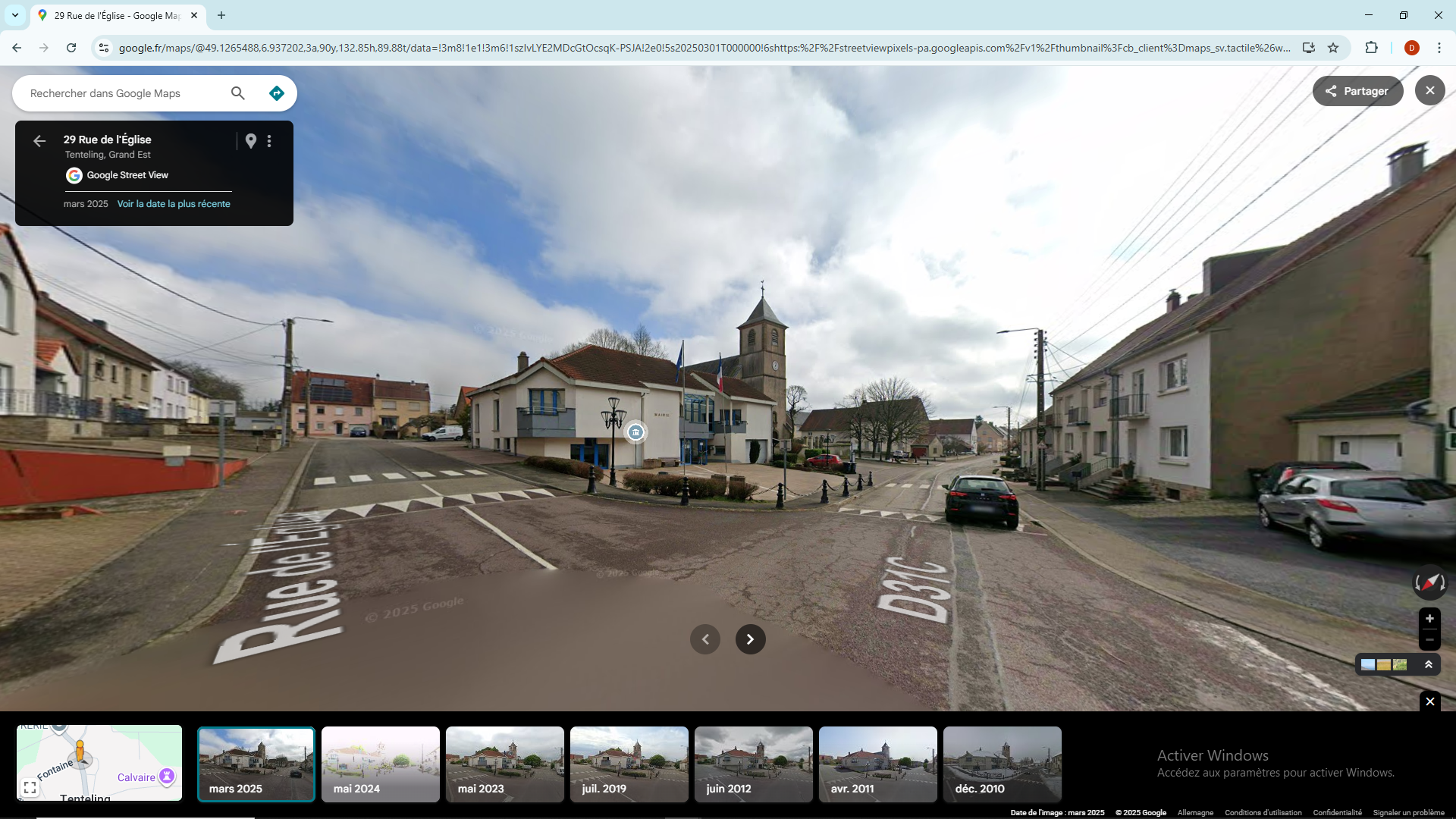
Task: Expand the minimap with the fullscreen icon
Action: pyautogui.click(x=30, y=788)
